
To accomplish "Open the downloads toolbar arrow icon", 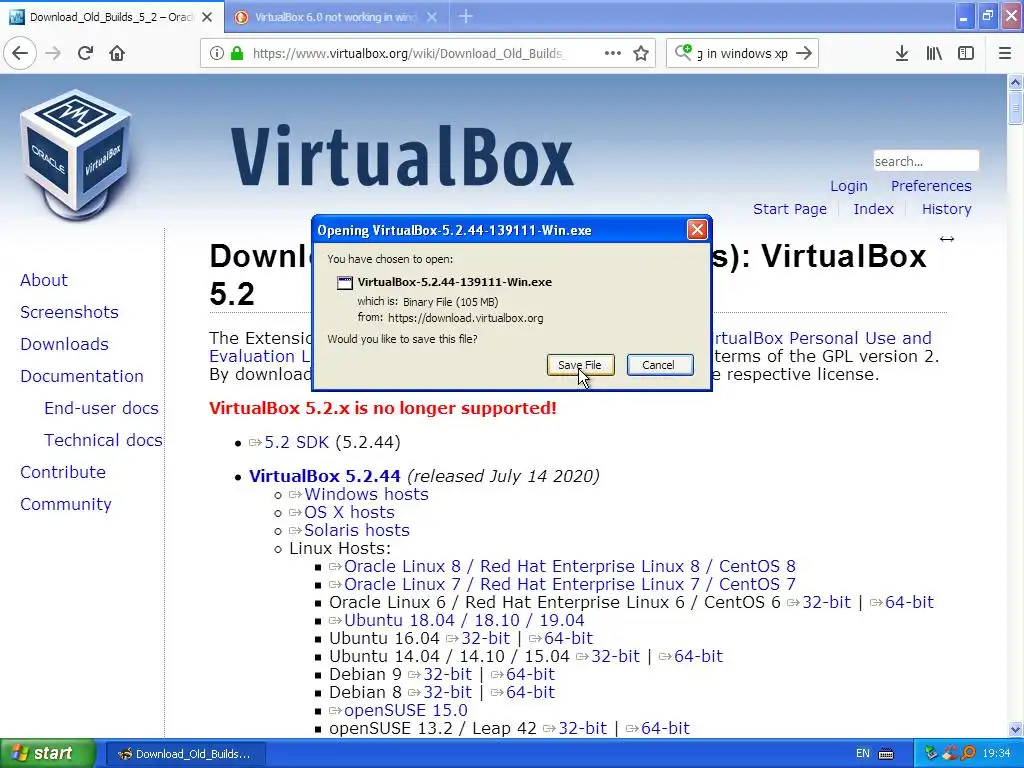I will pyautogui.click(x=902, y=53).
